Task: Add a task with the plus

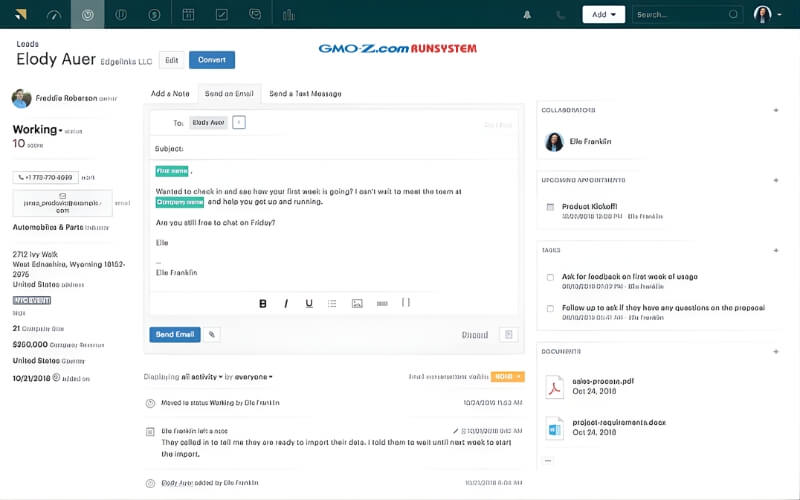Action: point(776,251)
